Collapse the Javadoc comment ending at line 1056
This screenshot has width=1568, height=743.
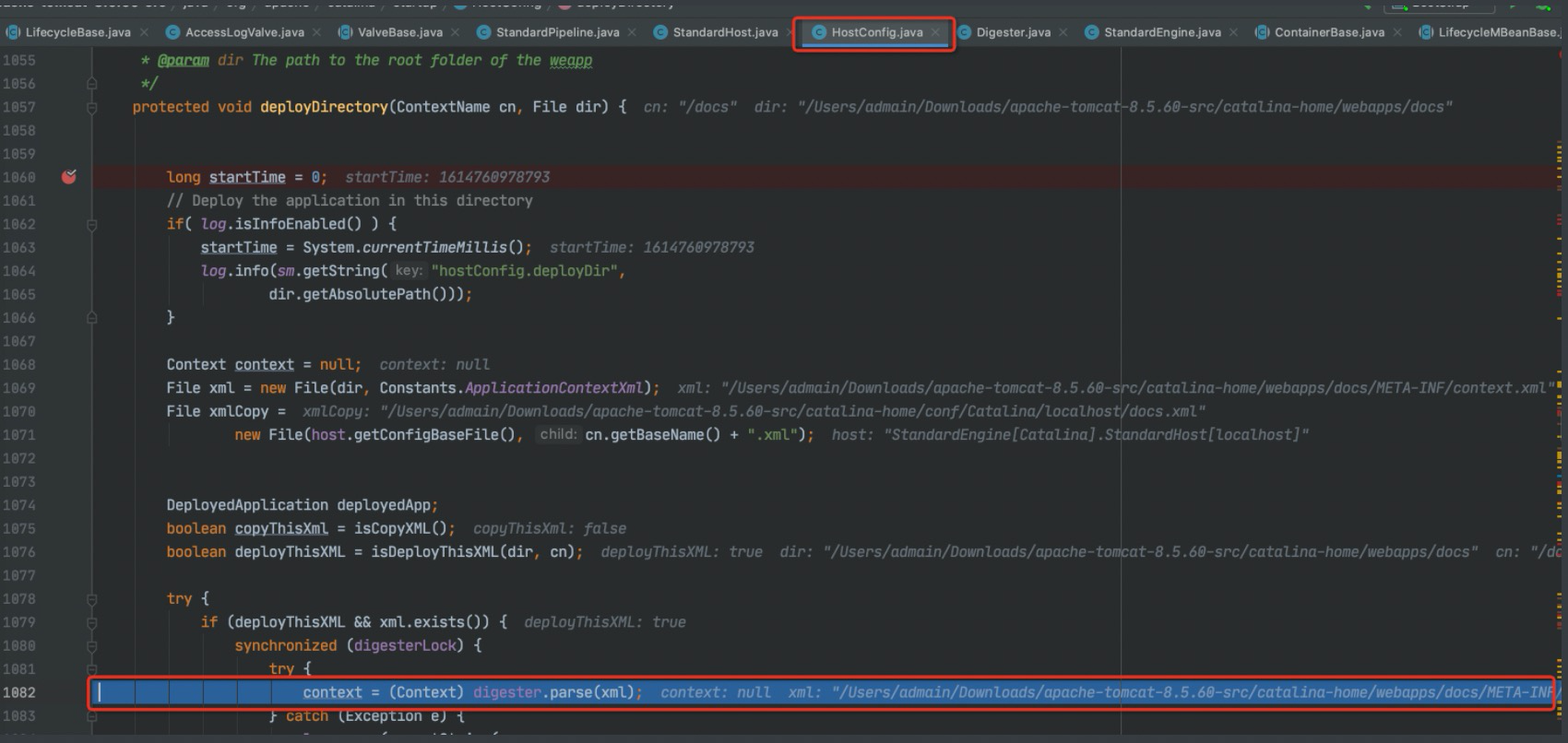[92, 84]
